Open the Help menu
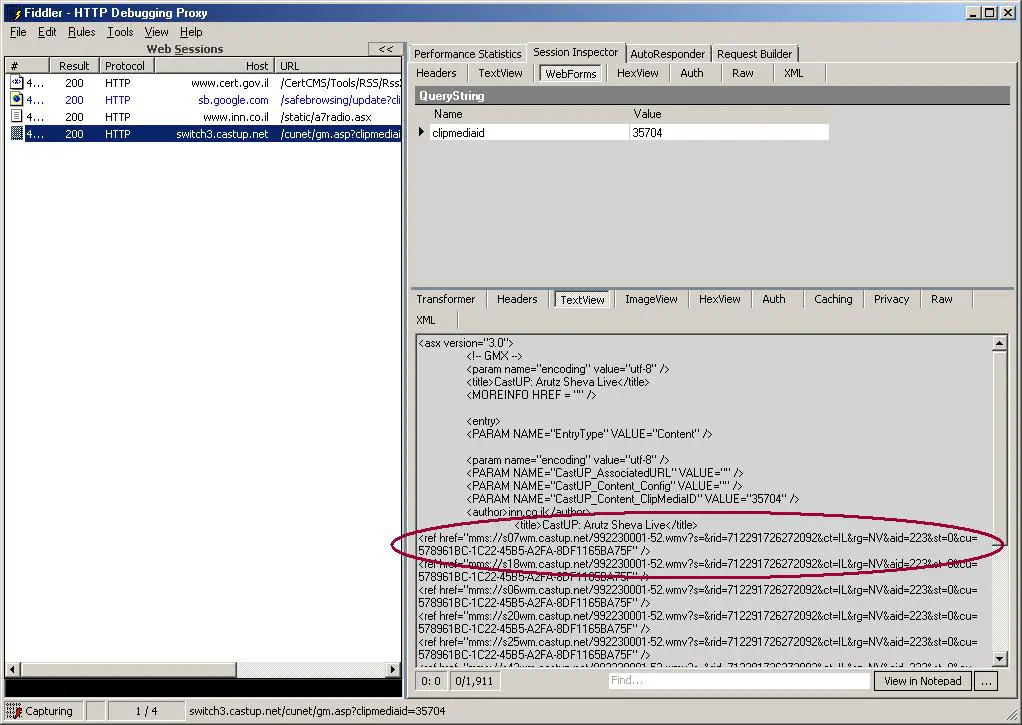1022x725 pixels. (191, 32)
